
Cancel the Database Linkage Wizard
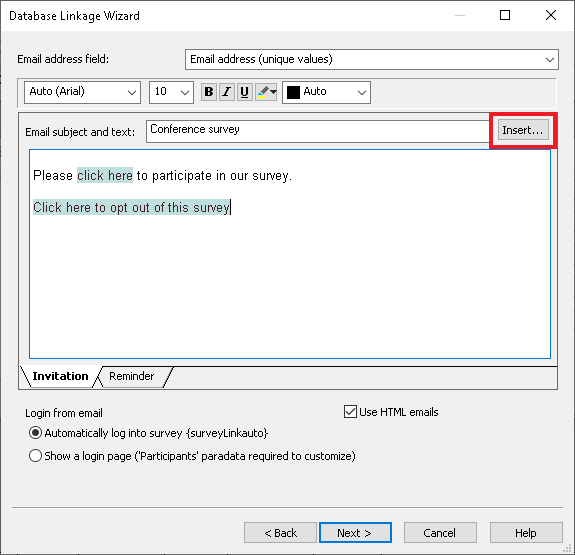[440, 533]
